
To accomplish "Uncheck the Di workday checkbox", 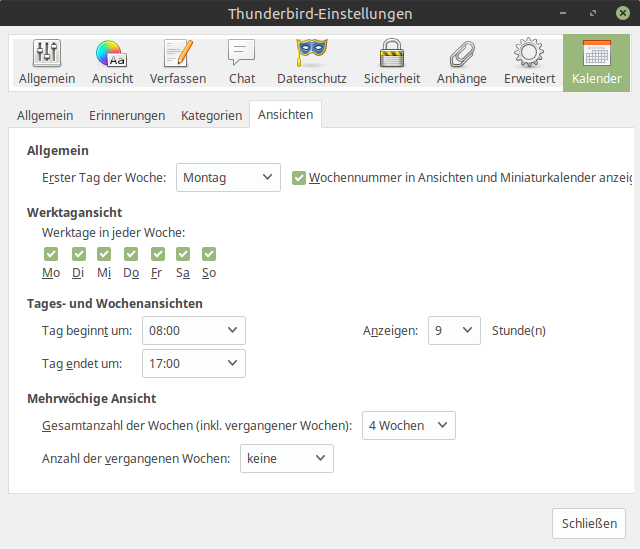I will point(79,254).
